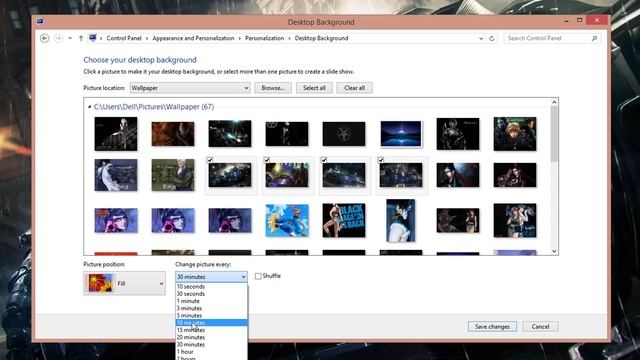
Task: Open the recent locations dropdown arrow
Action: point(70,38)
